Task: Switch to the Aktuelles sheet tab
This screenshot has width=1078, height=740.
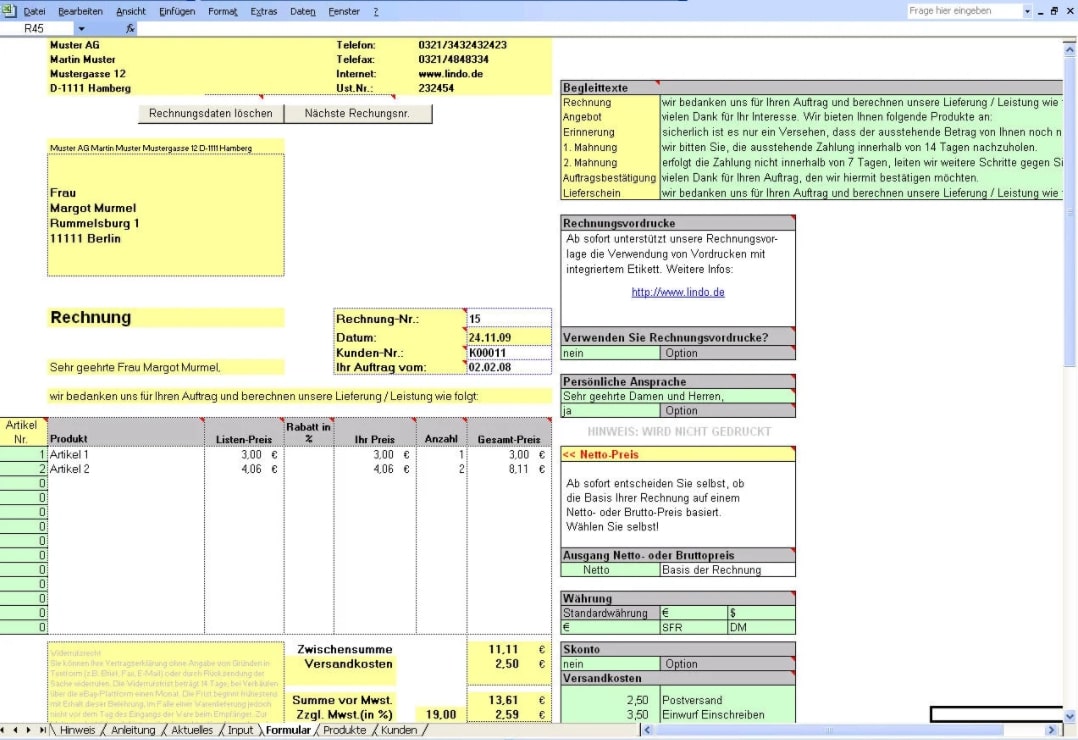Action: (192, 730)
